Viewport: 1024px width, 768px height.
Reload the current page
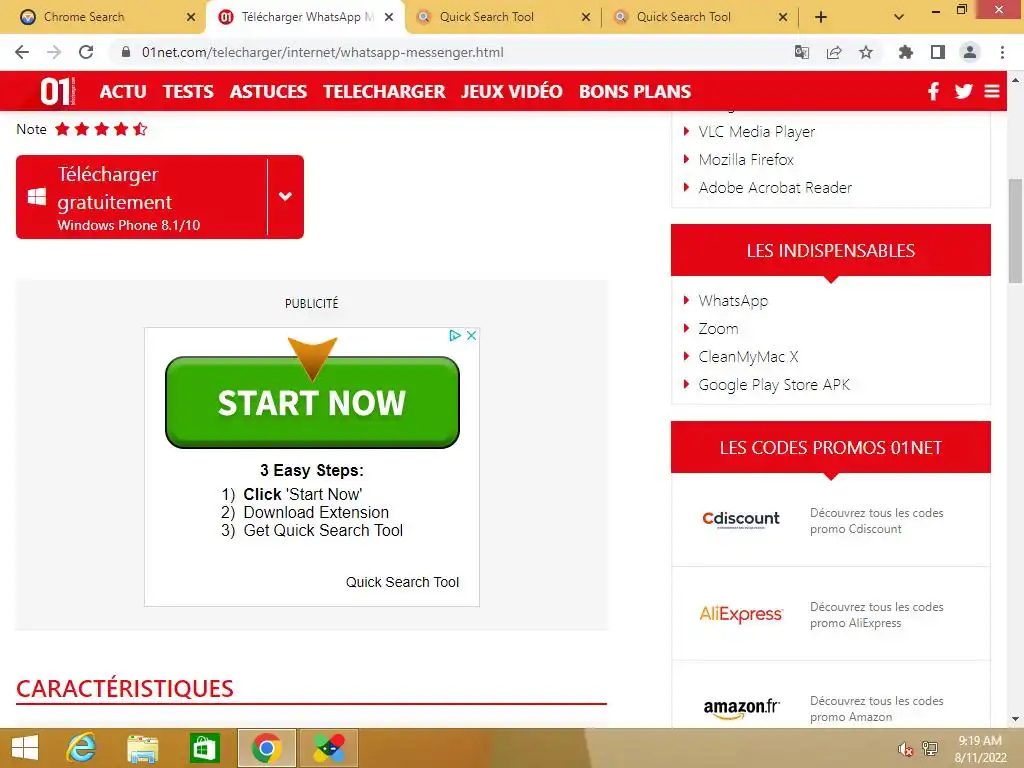86,52
